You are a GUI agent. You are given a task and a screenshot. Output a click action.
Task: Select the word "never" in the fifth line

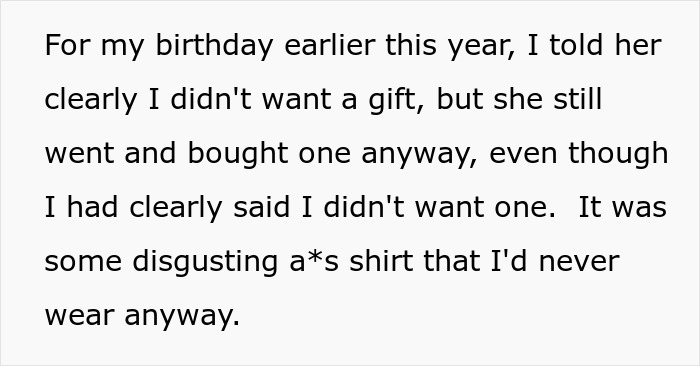(579, 263)
